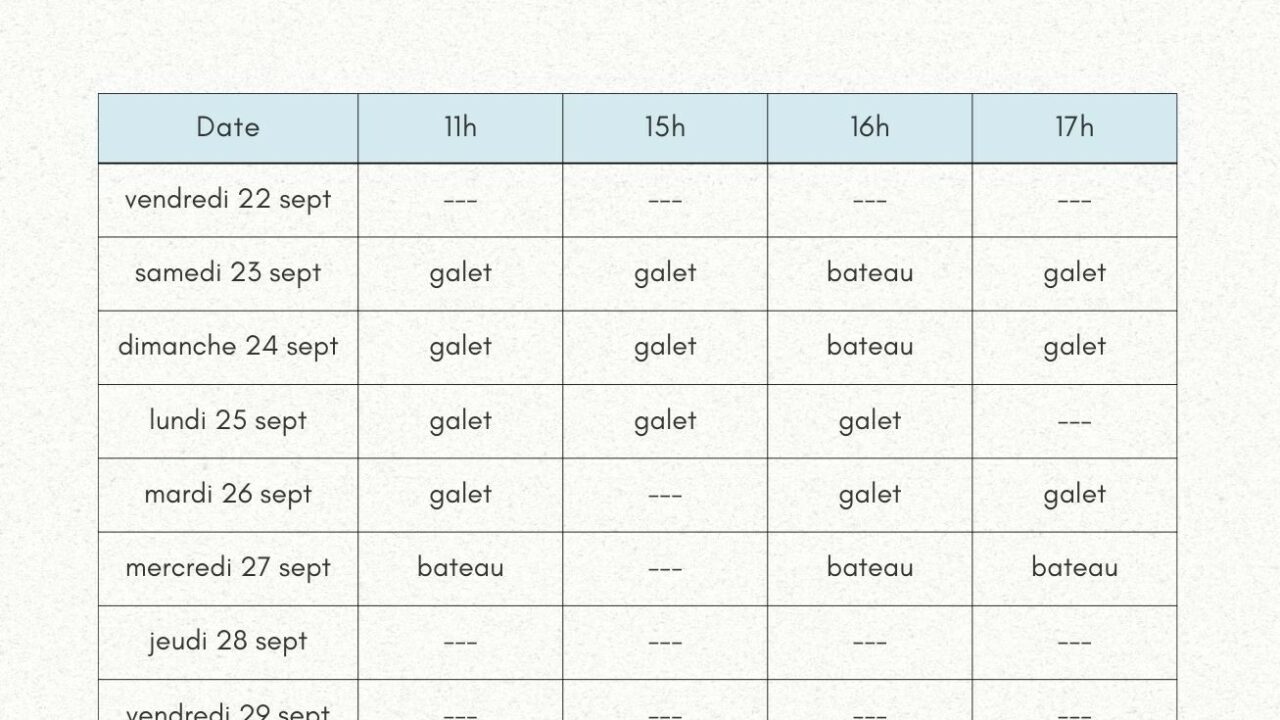Select the vendredi 22 sept cell

[228, 199]
